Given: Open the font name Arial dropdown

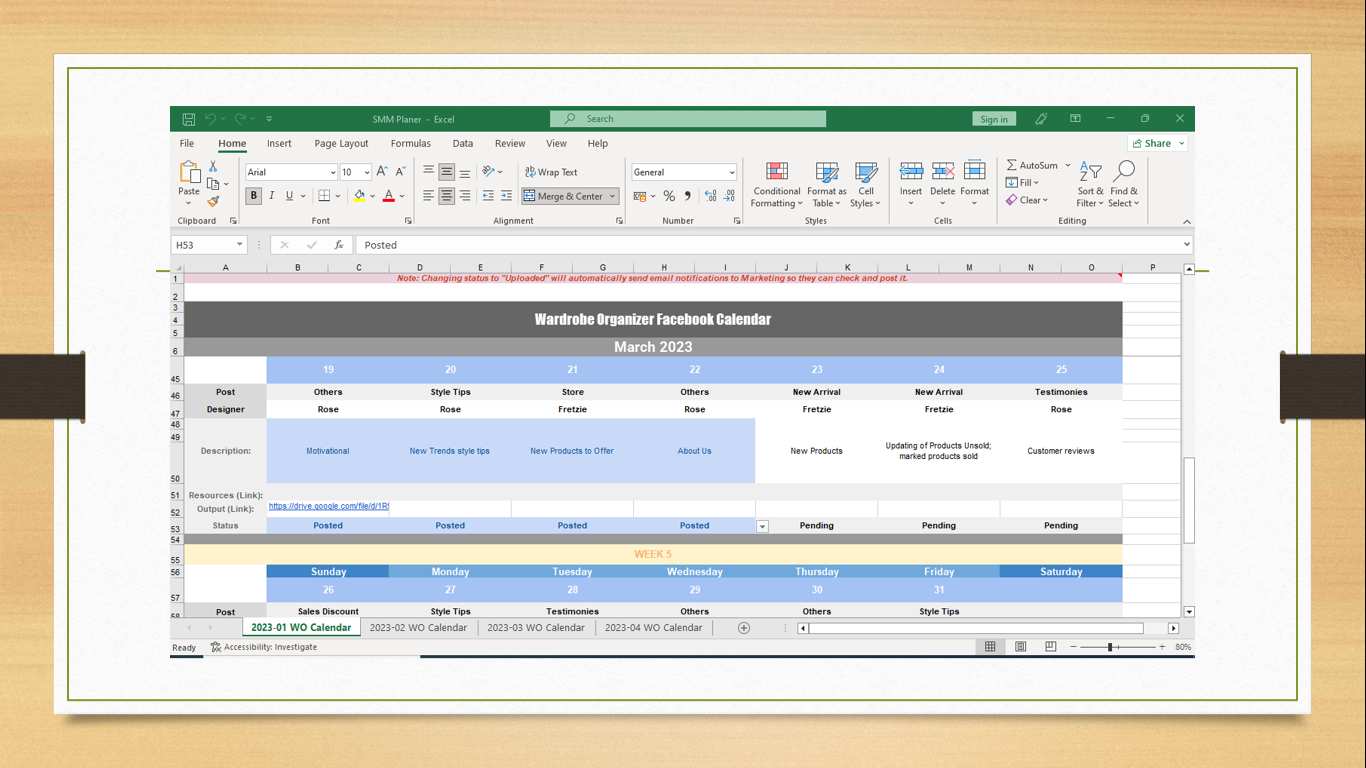Looking at the screenshot, I should coord(333,172).
